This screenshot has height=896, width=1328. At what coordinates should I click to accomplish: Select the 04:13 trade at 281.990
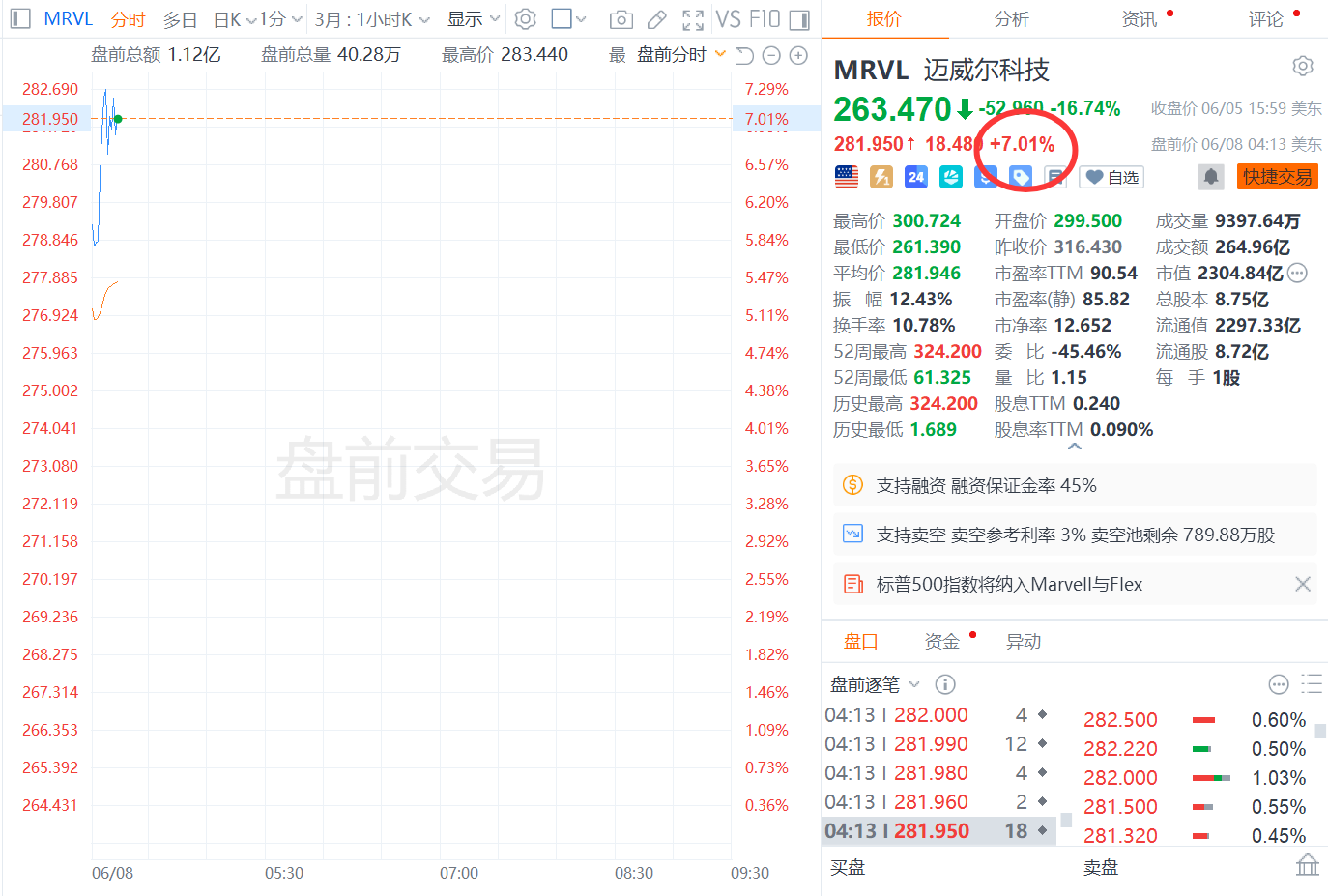pyautogui.click(x=937, y=744)
